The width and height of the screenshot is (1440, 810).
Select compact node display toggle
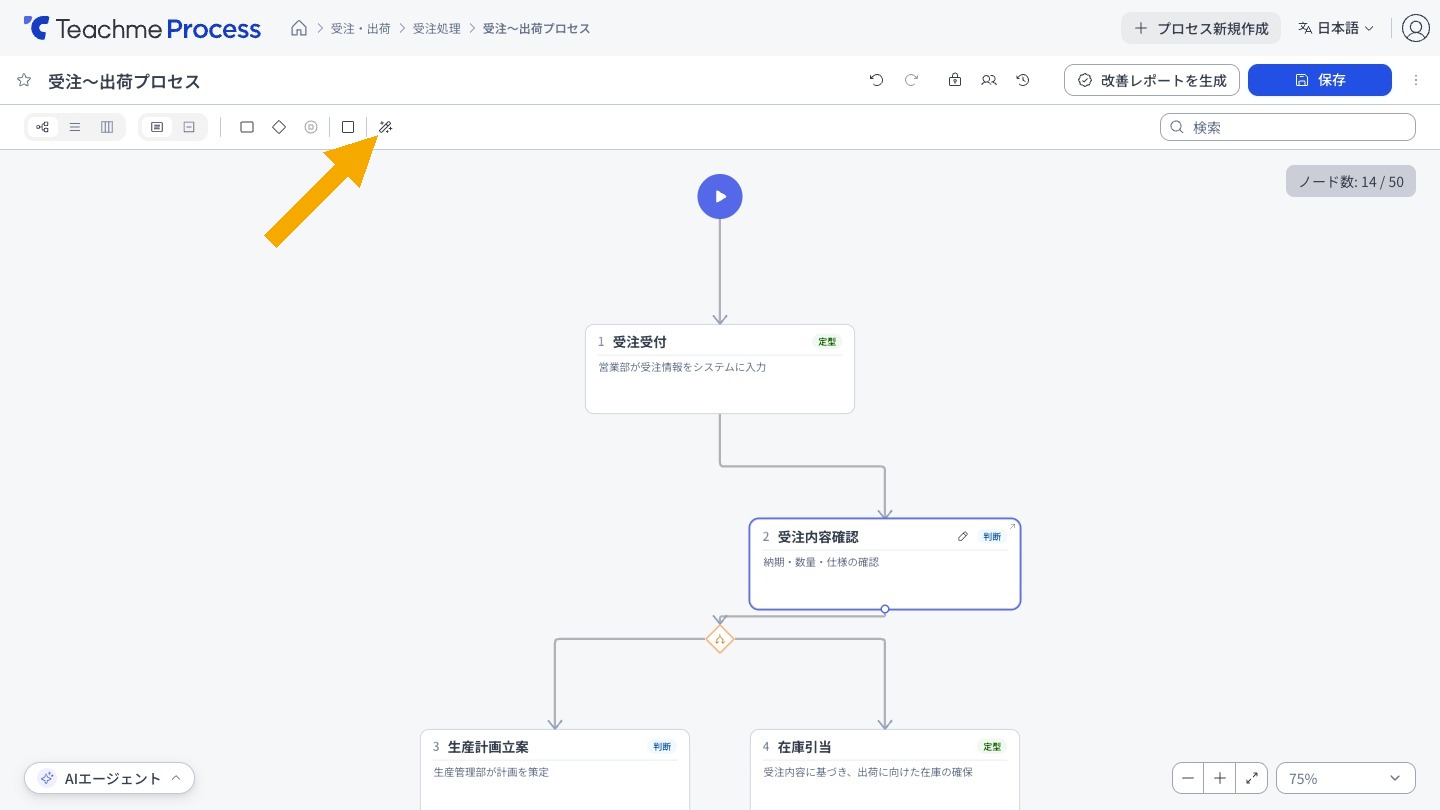coord(189,127)
